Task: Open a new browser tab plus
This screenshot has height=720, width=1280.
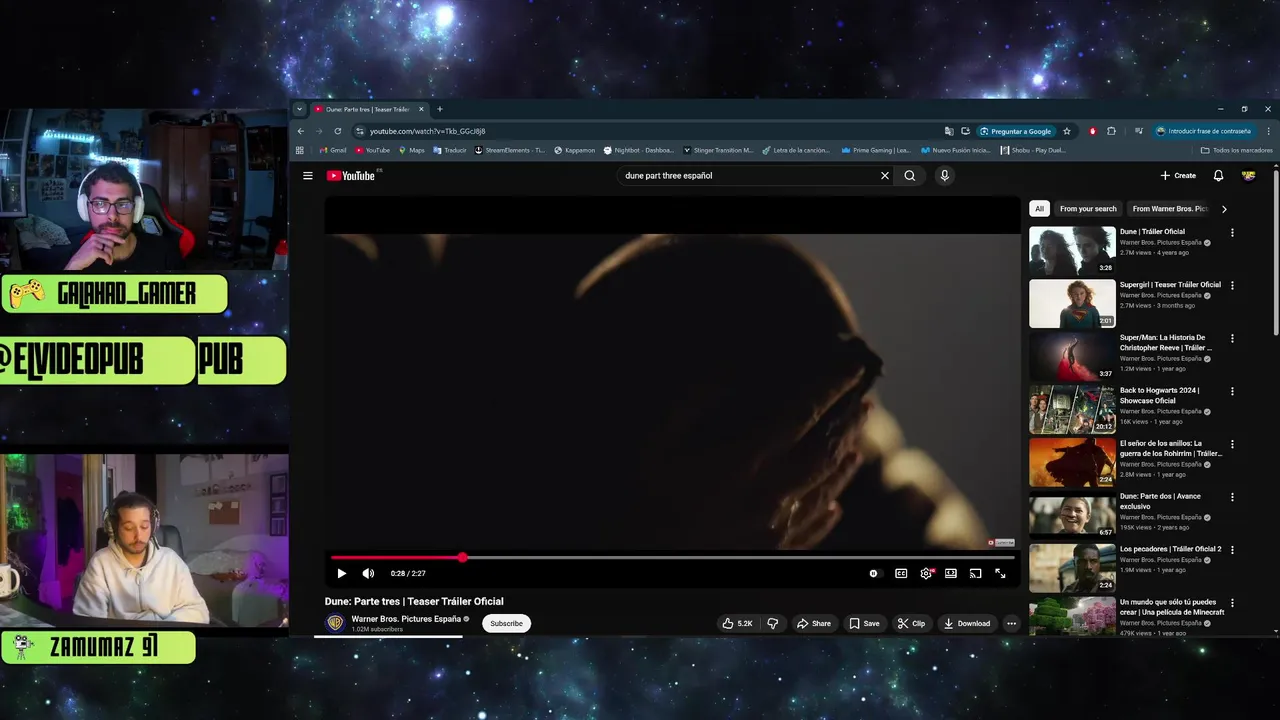Action: click(x=440, y=109)
